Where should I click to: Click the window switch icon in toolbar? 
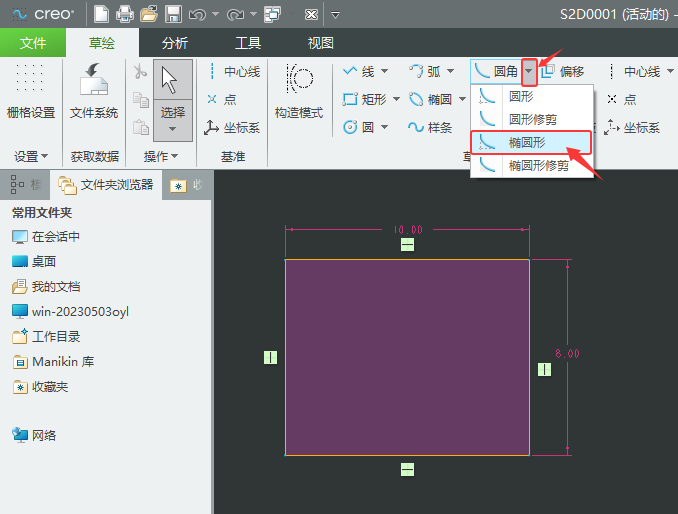(x=273, y=14)
